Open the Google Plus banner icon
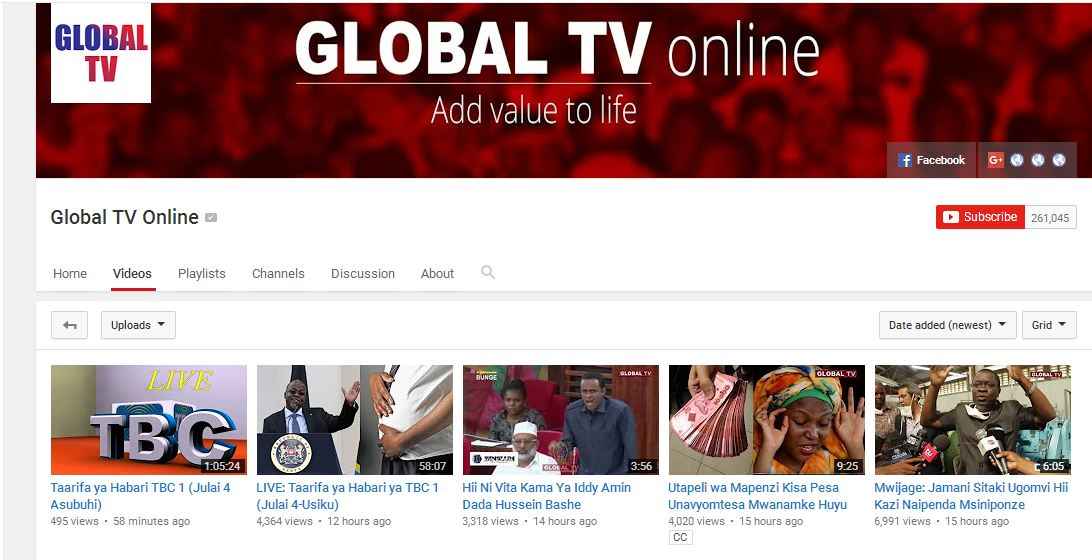 coord(995,160)
